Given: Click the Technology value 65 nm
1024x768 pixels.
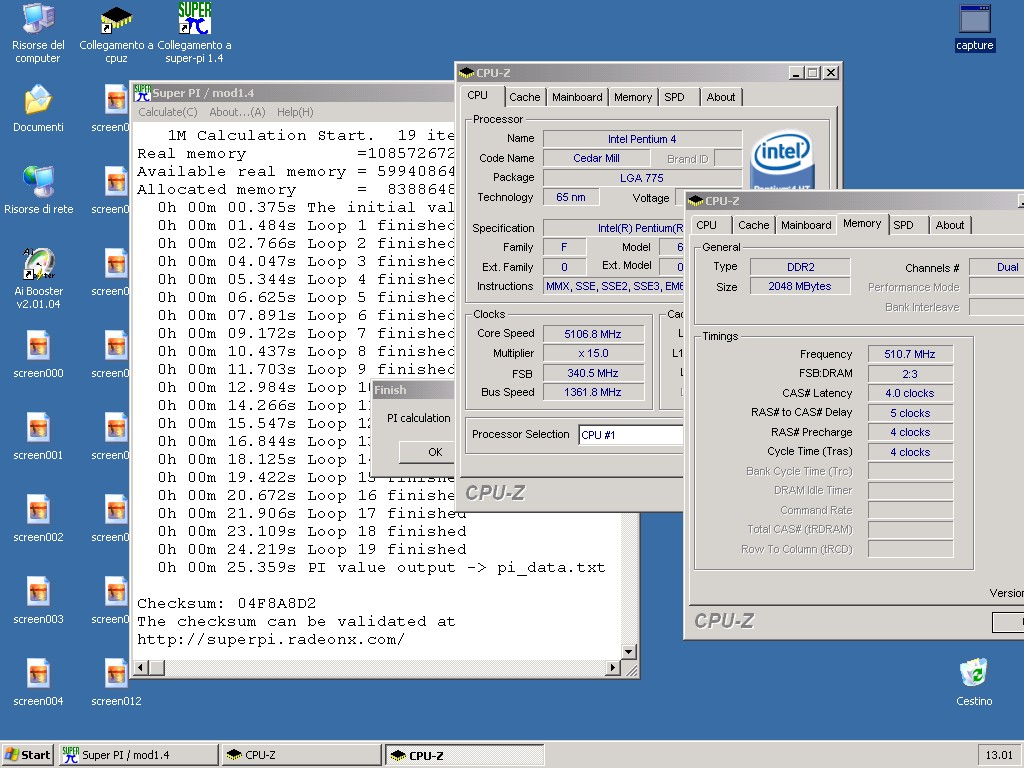Looking at the screenshot, I should (571, 197).
